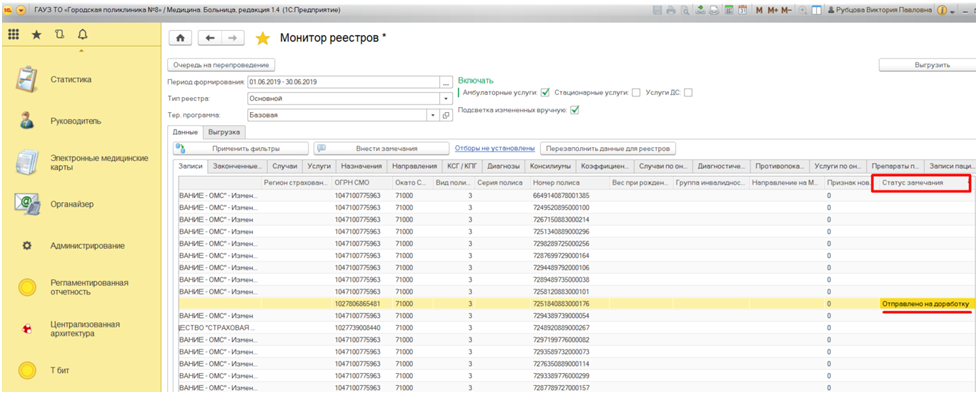Open the Консилиумы tab

point(550,166)
